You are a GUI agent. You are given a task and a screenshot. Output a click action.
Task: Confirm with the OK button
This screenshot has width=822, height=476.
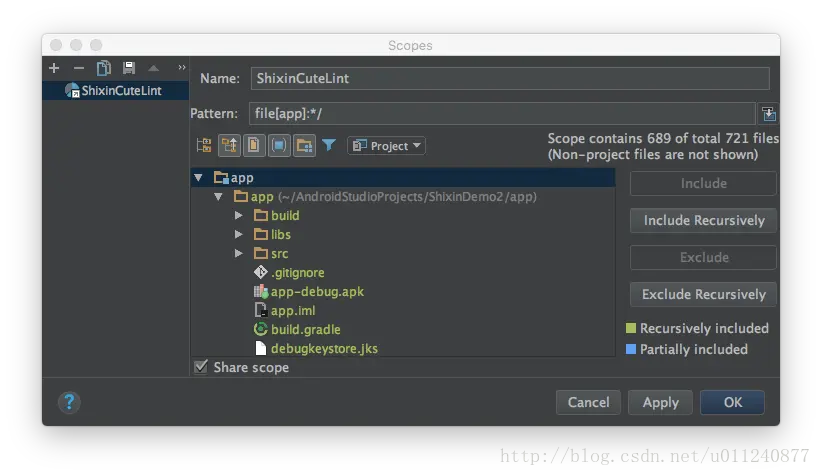732,402
